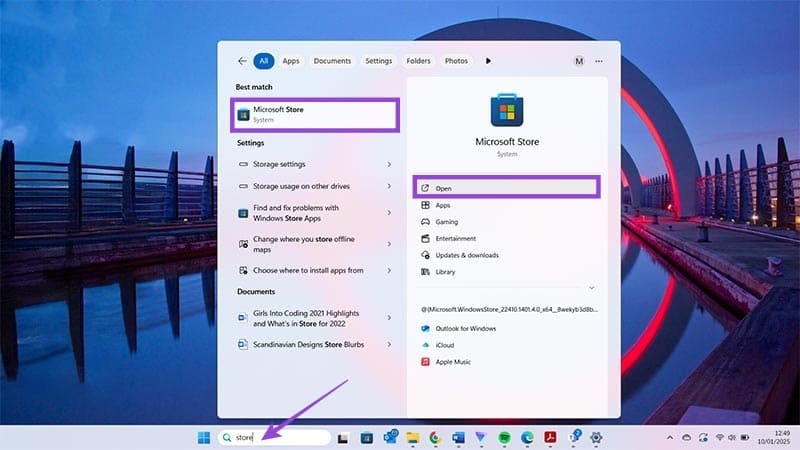Open the M account avatar

pos(579,61)
